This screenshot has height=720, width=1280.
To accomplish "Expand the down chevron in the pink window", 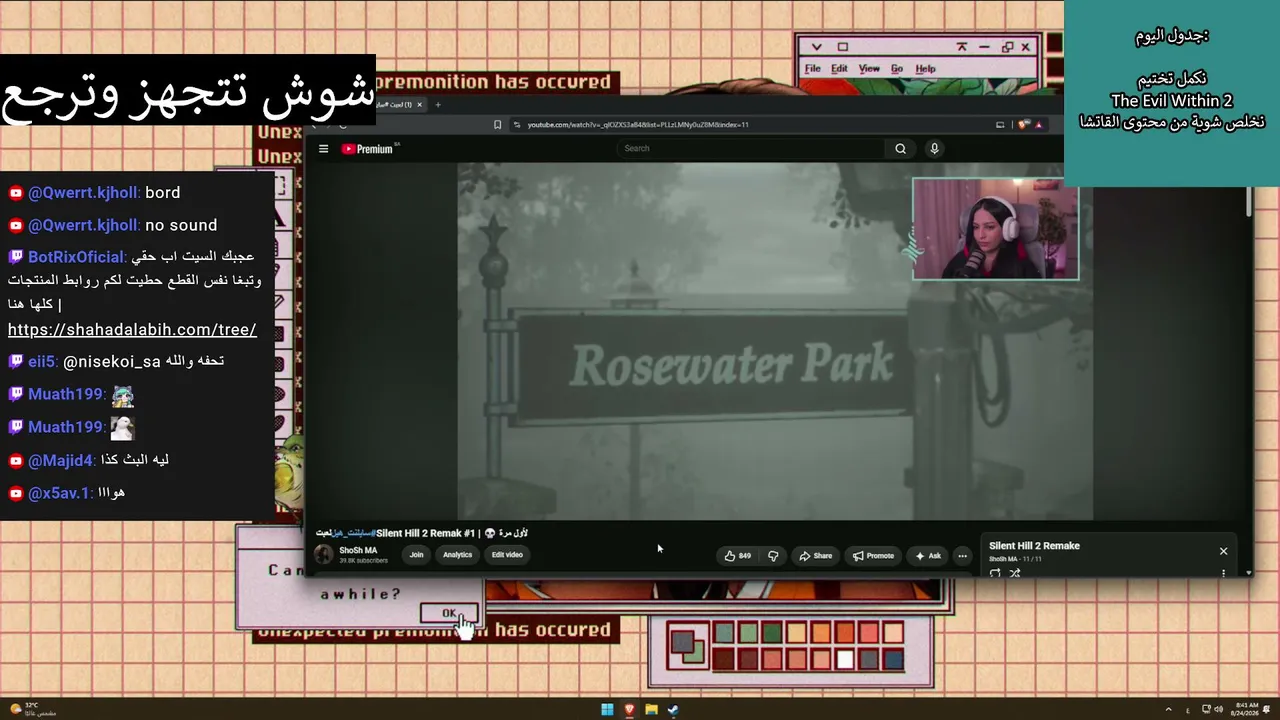I will tap(816, 47).
